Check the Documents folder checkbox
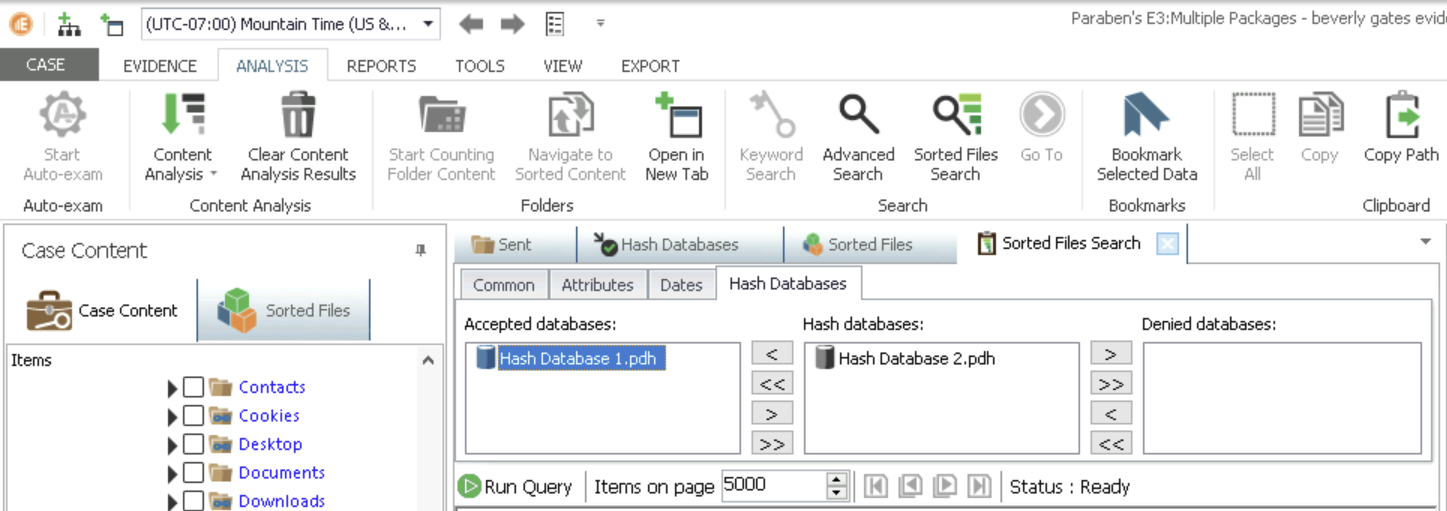Image resolution: width=1447 pixels, height=511 pixels. pos(194,473)
